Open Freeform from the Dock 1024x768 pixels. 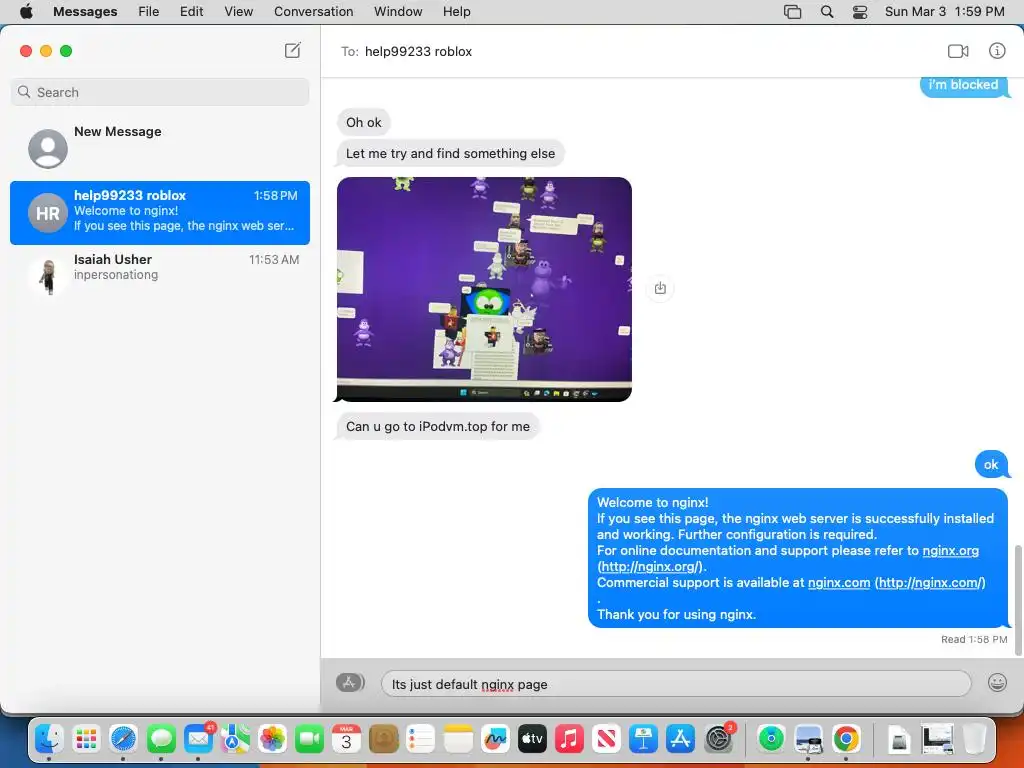(494, 739)
